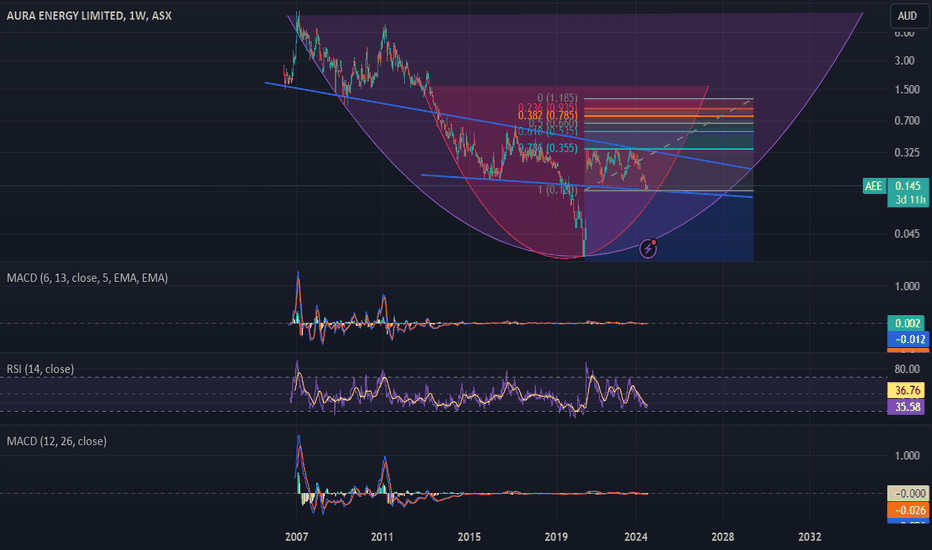932x550 pixels.
Task: Open the MACD (6, 13, close, 5, EMA, EMA) legend
Action: coord(87,278)
